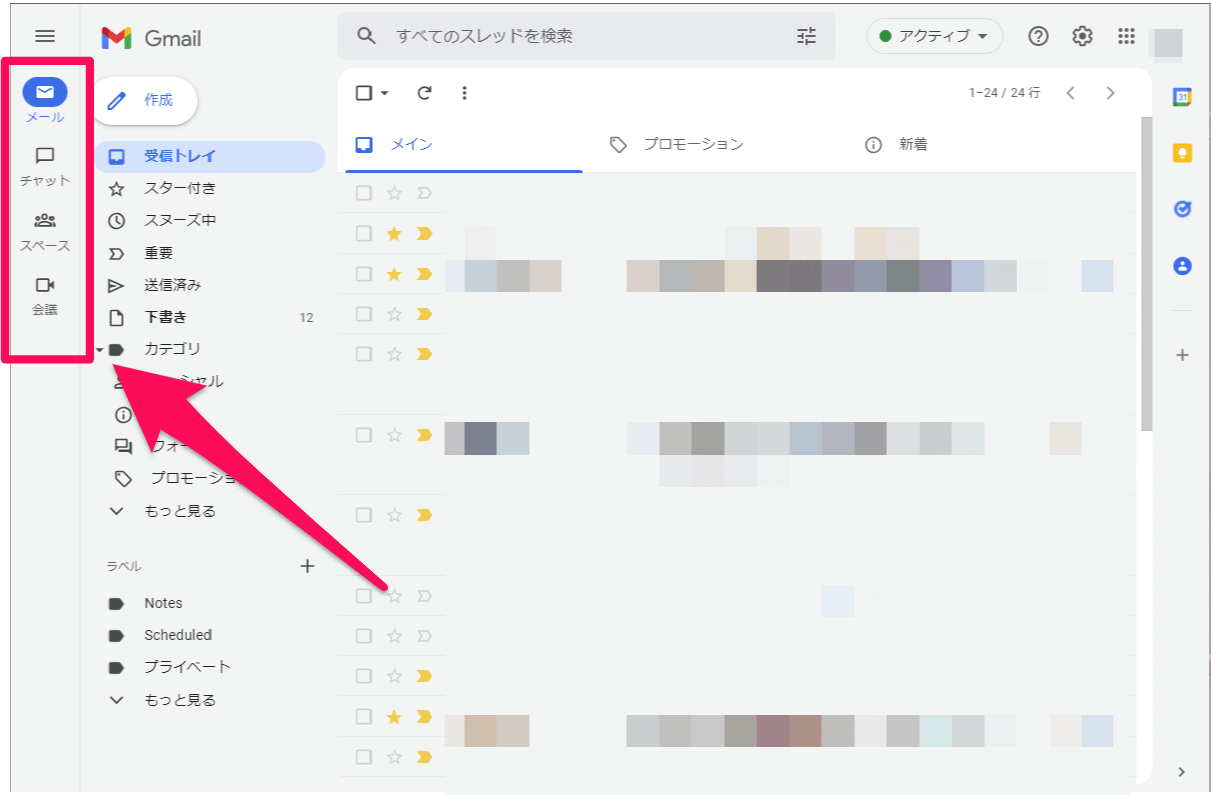1211x795 pixels.
Task: Star the last visible email row
Action: click(x=394, y=756)
